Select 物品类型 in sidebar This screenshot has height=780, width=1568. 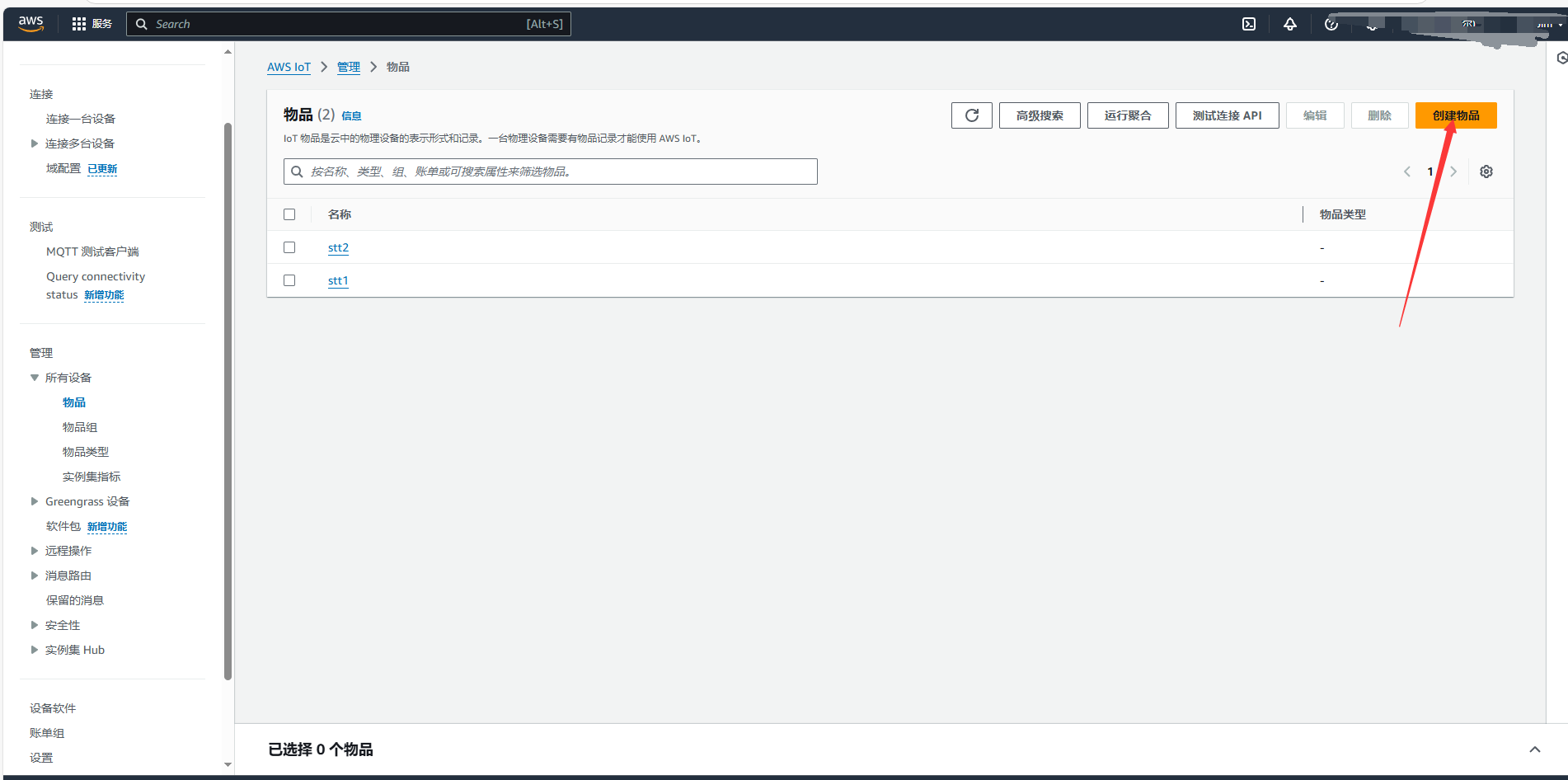coord(86,452)
